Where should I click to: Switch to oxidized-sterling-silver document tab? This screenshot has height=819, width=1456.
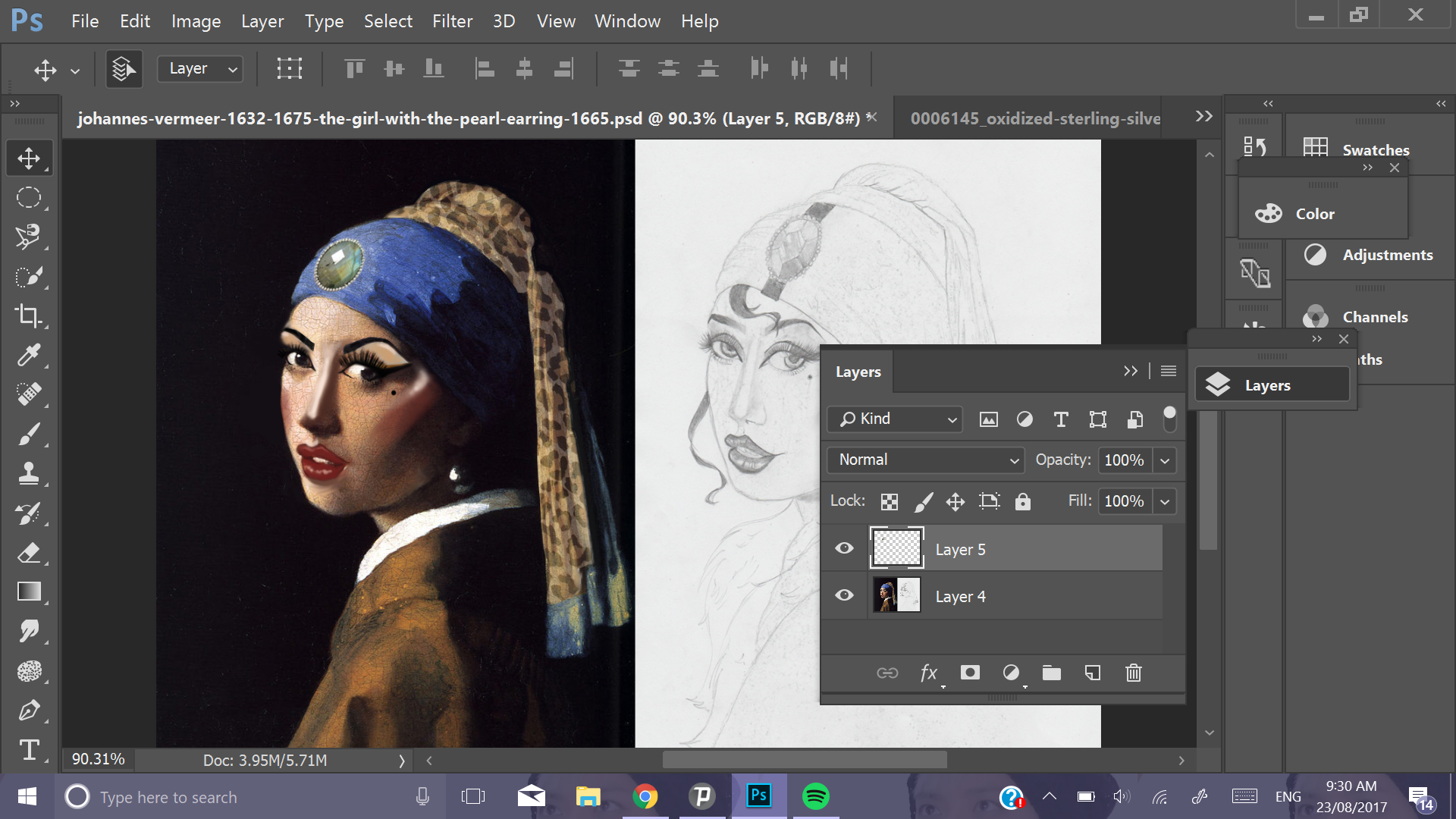pos(1035,118)
